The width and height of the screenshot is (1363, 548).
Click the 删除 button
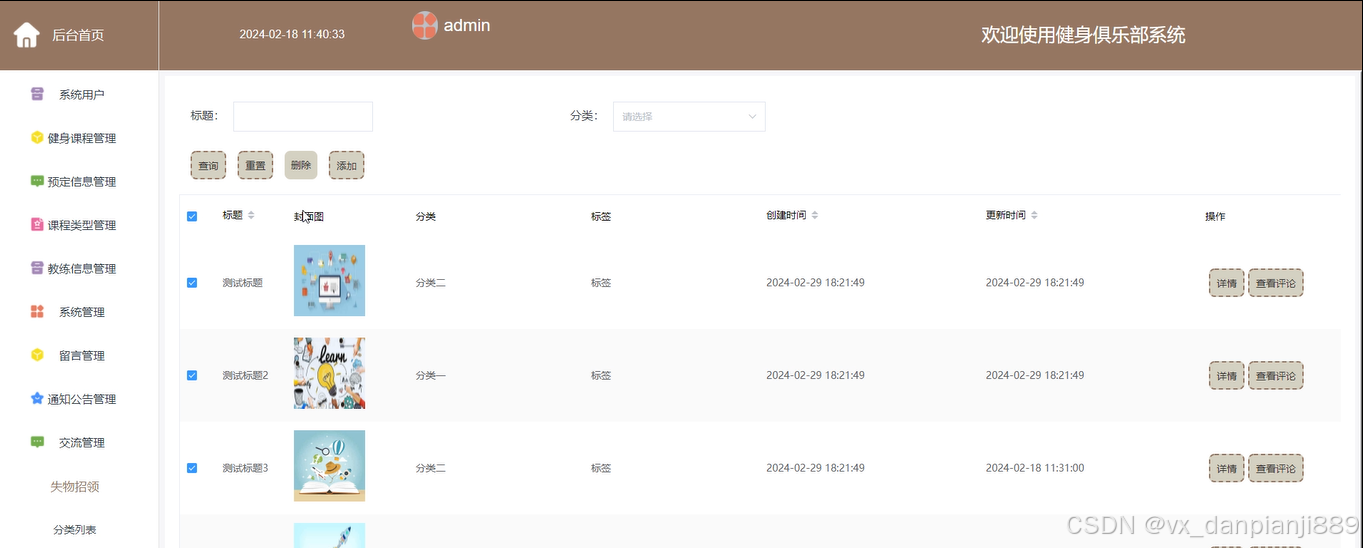click(300, 166)
